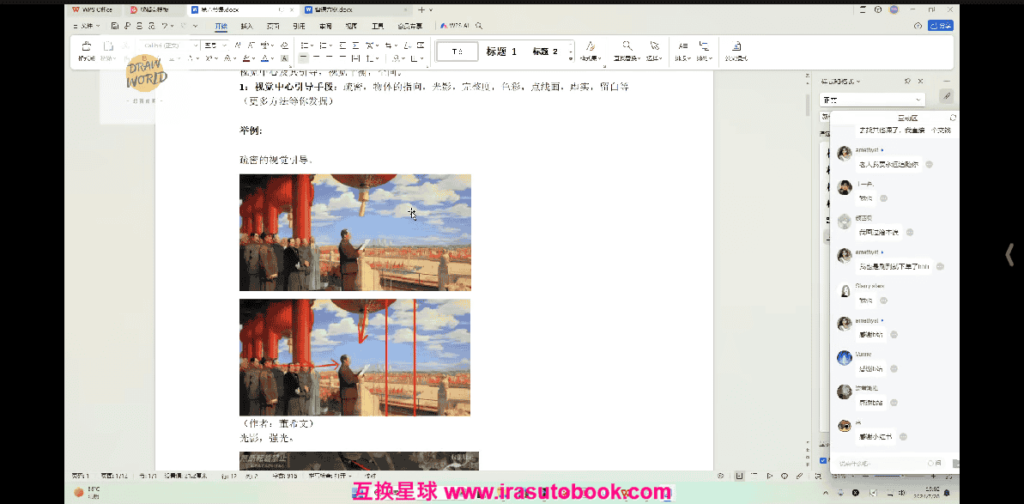The width and height of the screenshot is (1024, 504).
Task: Open the borders dropdown
Action: [421, 58]
